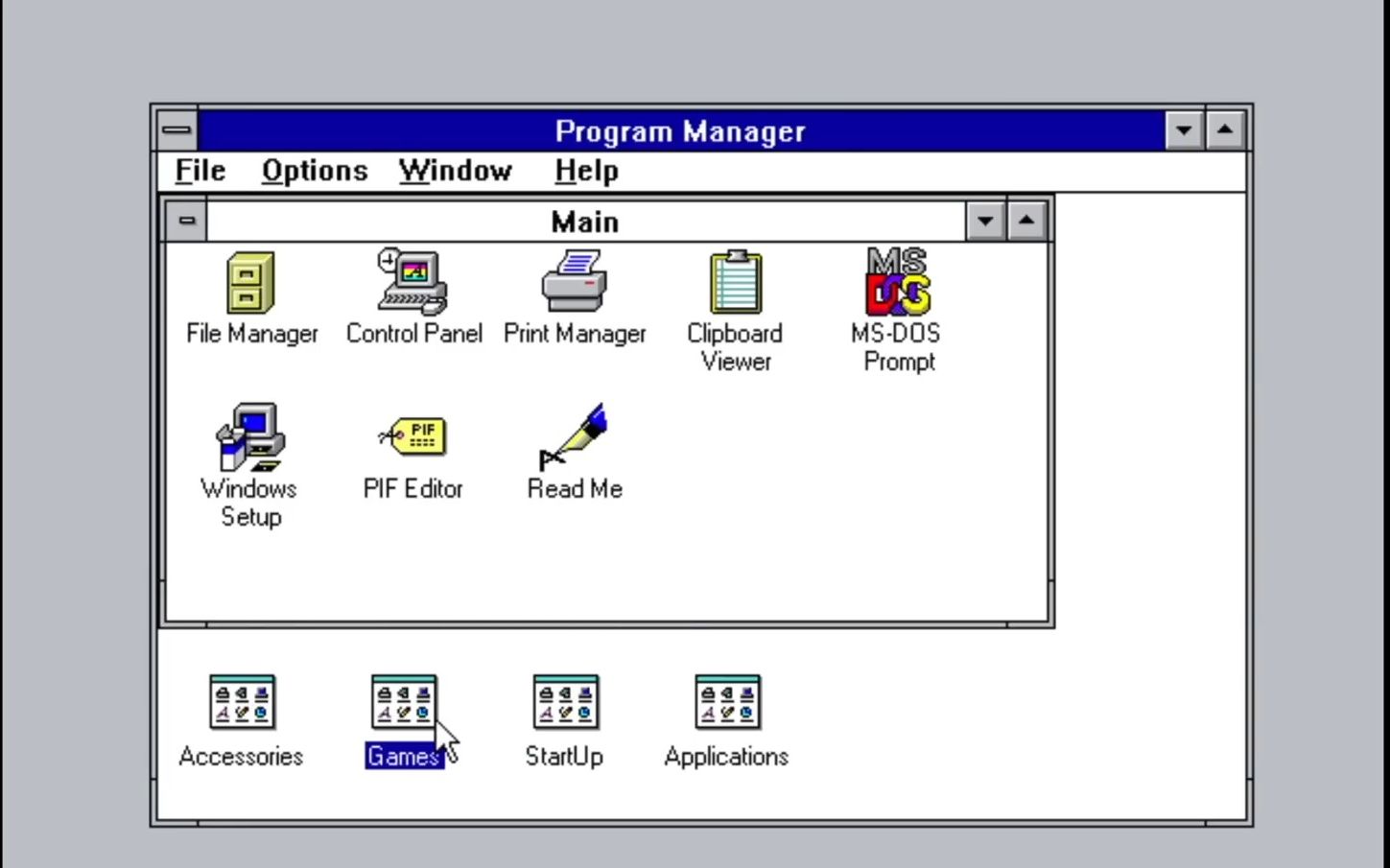Open the Window menu
This screenshot has height=868, width=1390.
(x=456, y=171)
